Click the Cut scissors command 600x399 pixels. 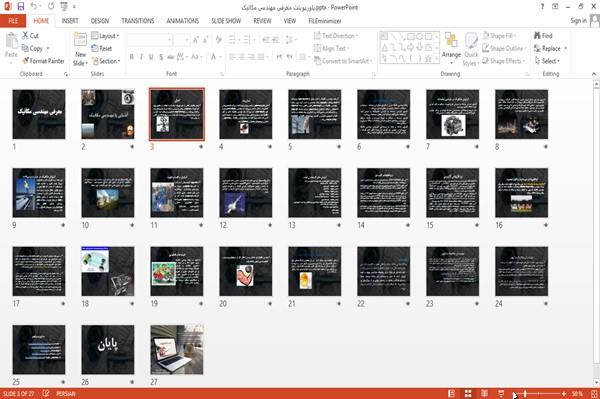point(30,36)
